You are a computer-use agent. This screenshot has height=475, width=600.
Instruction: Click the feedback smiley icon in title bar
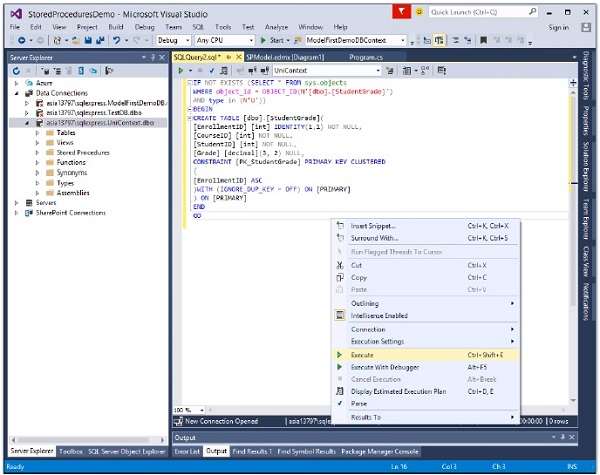[417, 12]
